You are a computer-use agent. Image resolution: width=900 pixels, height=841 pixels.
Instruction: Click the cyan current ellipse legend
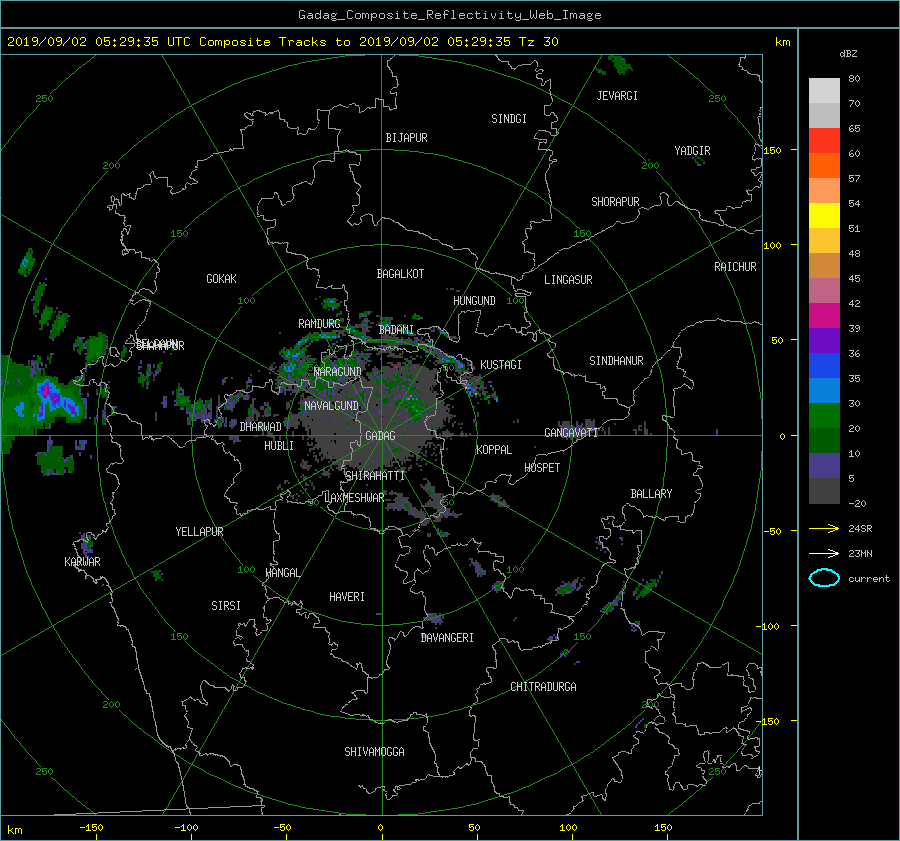pyautogui.click(x=824, y=578)
